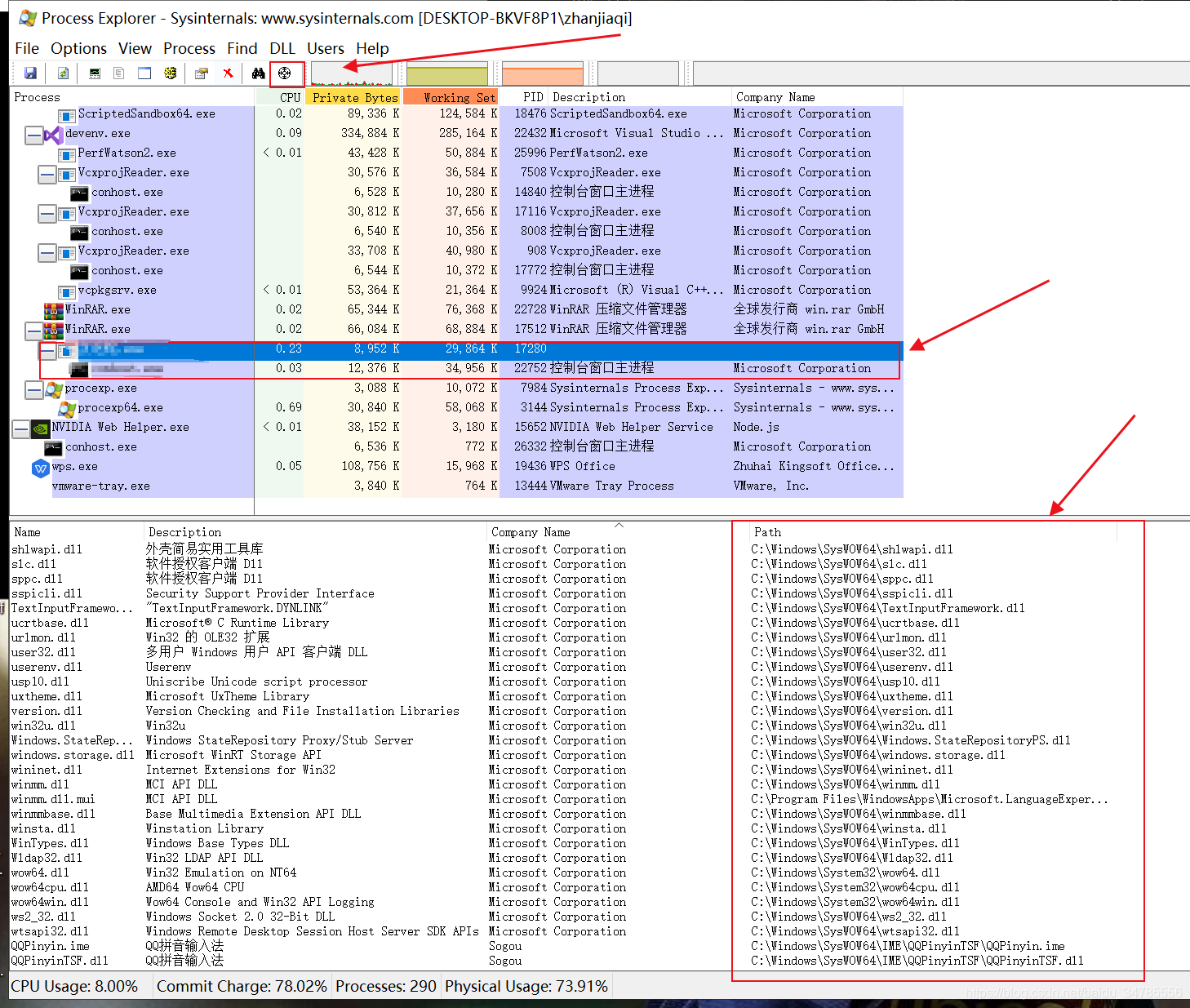Collapse the devenv.exe tree node
Image resolution: width=1190 pixels, height=1008 pixels.
point(33,135)
